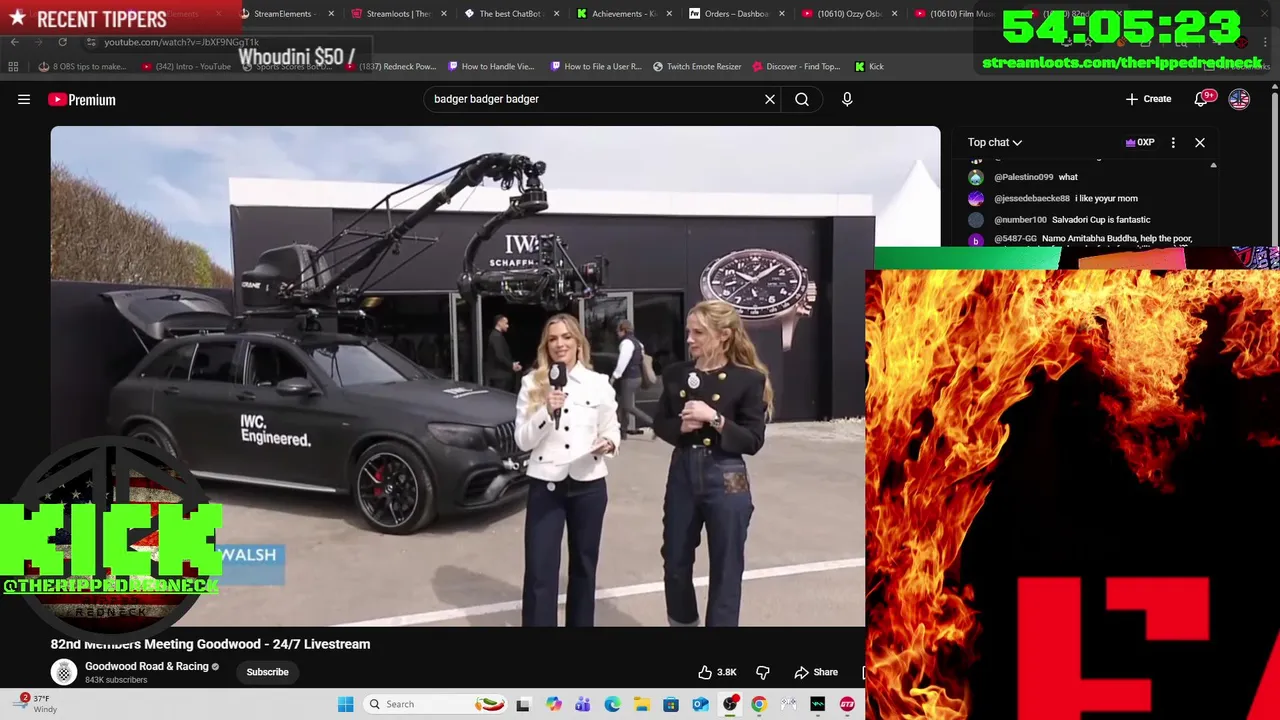The height and width of the screenshot is (720, 1280).
Task: Reload the page in the browser toolbar
Action: [x=62, y=42]
